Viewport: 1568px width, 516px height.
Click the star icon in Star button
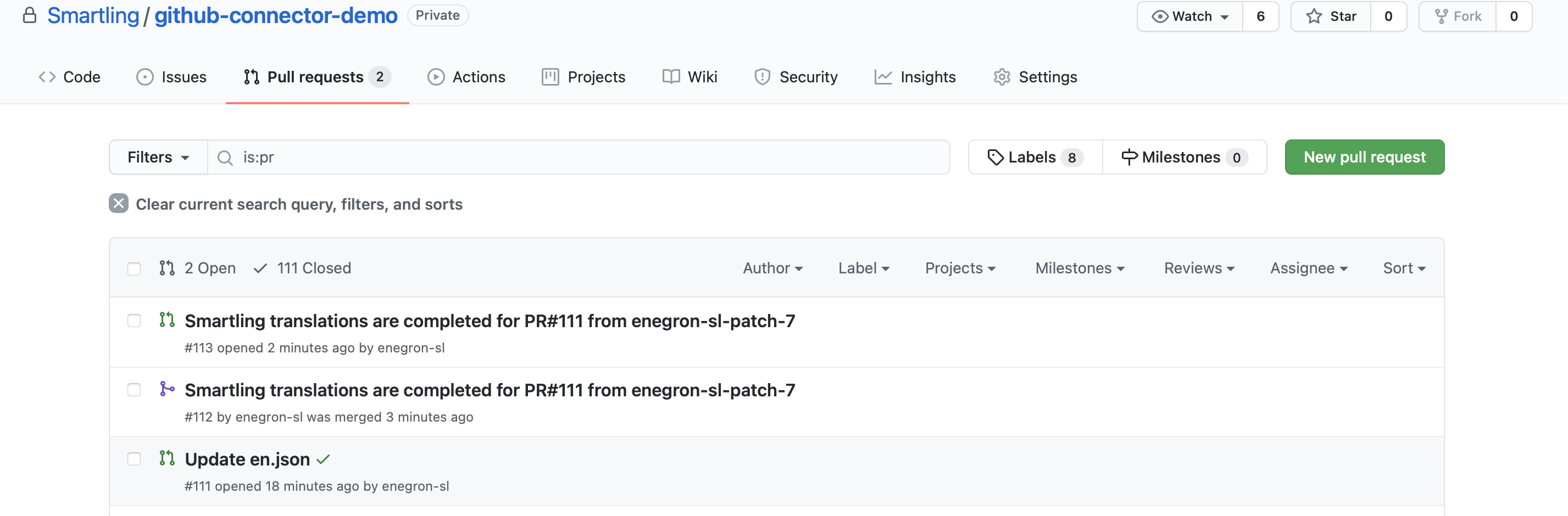pyautogui.click(x=1314, y=16)
